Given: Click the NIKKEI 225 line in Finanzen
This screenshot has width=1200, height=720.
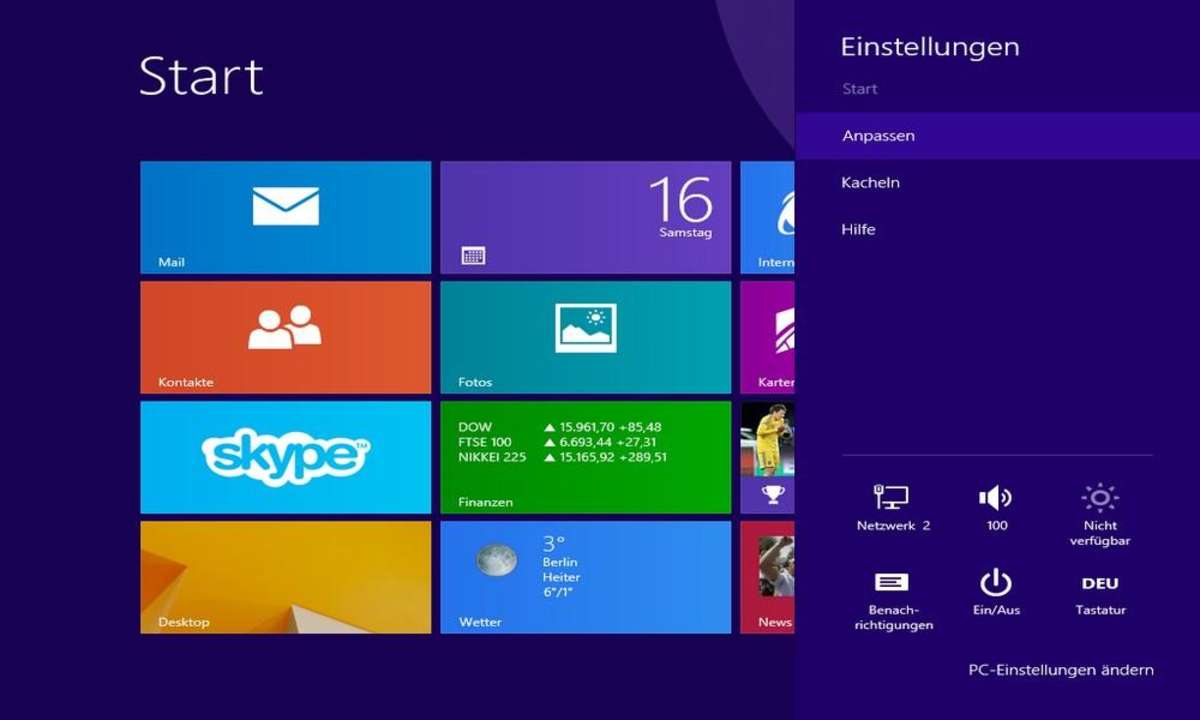Looking at the screenshot, I should pos(562,457).
